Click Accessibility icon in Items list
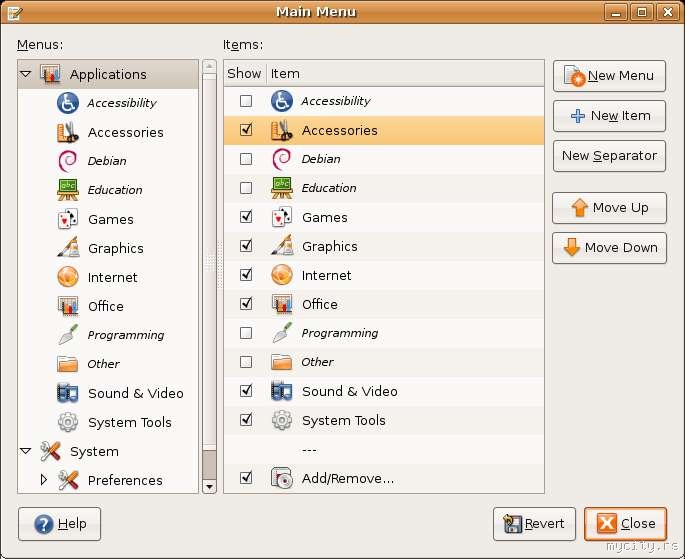This screenshot has height=559, width=685. click(x=282, y=101)
